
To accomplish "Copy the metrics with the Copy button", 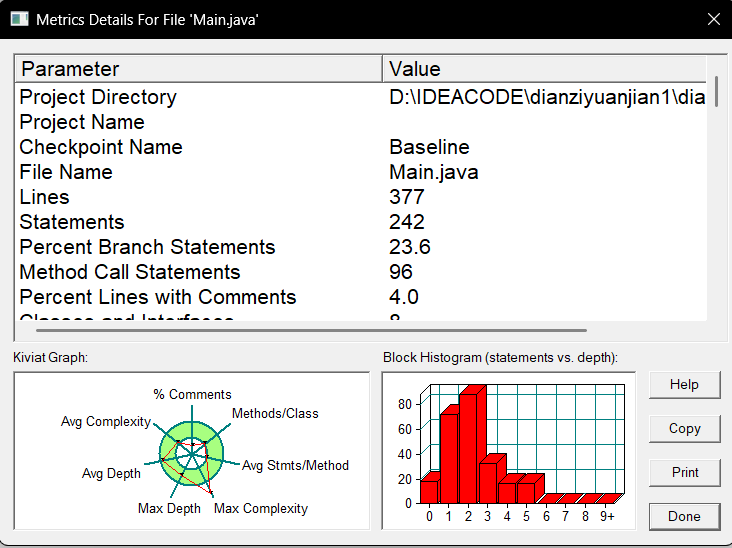I will pos(684,429).
